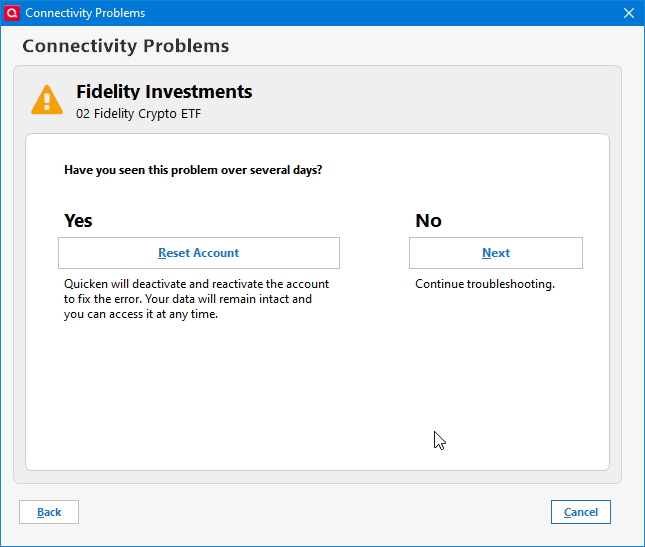This screenshot has width=645, height=547.
Task: Click the blank footer area between Back and Cancel
Action: coord(310,512)
